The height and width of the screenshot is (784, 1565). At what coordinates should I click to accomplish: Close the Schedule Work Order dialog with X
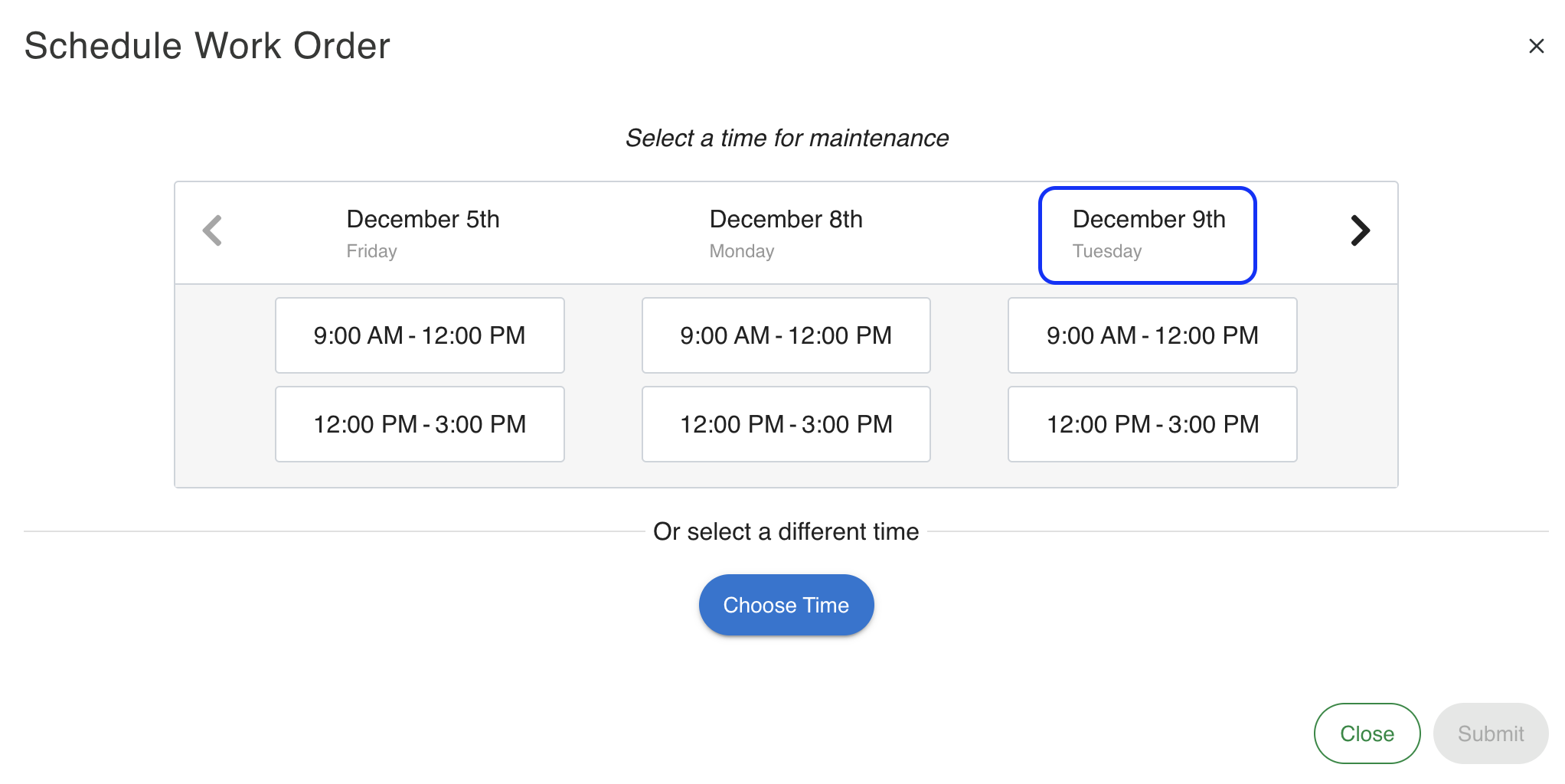tap(1536, 46)
